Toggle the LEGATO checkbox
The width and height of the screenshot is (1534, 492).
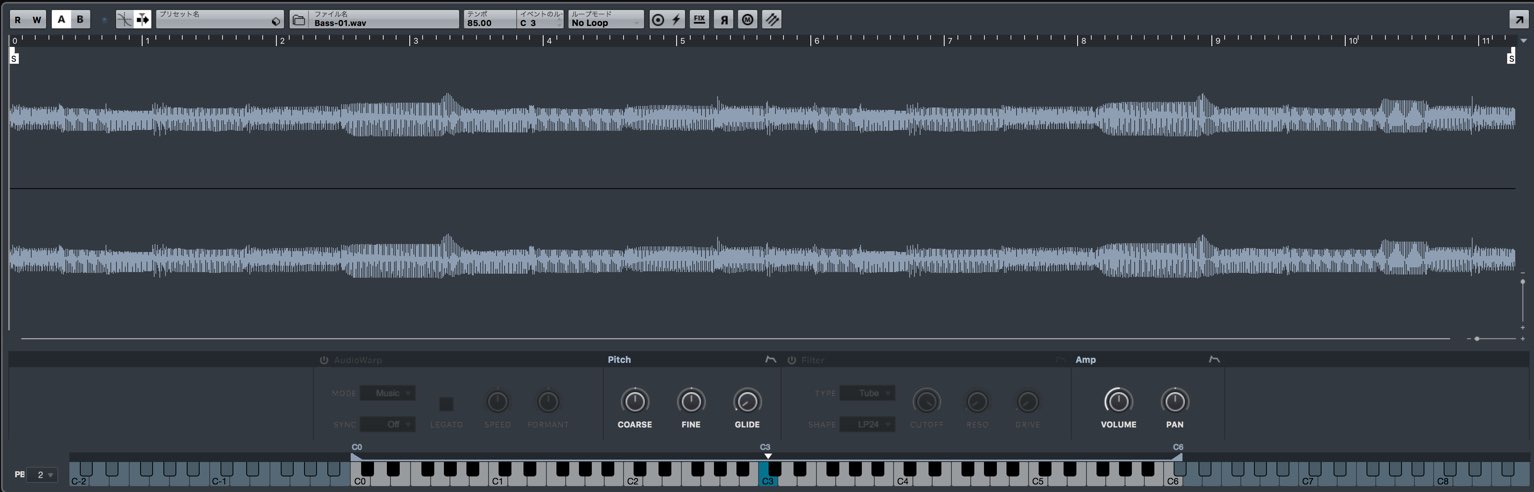tap(446, 404)
